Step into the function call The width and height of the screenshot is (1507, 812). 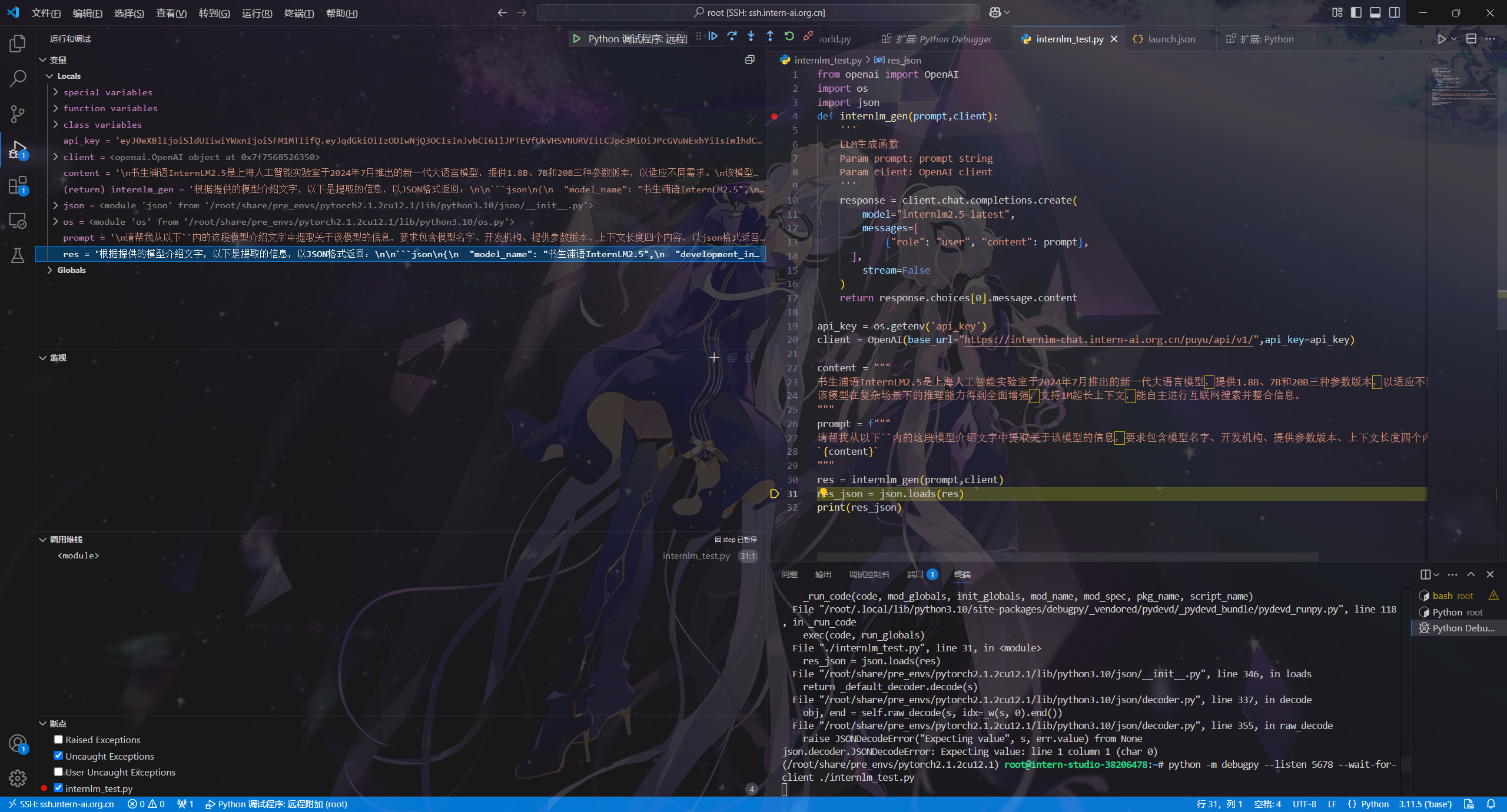click(751, 36)
